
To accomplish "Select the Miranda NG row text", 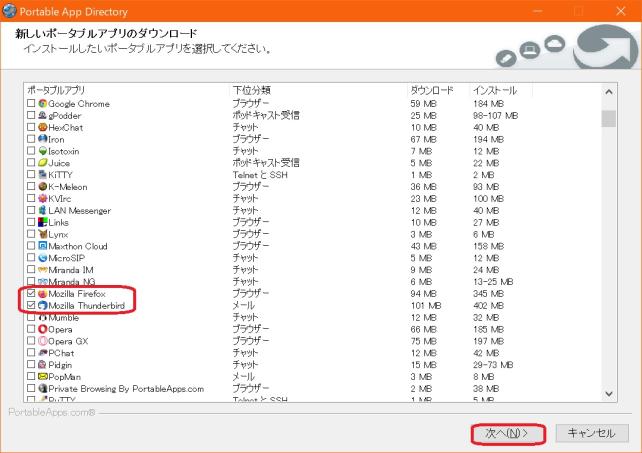I will click(72, 282).
